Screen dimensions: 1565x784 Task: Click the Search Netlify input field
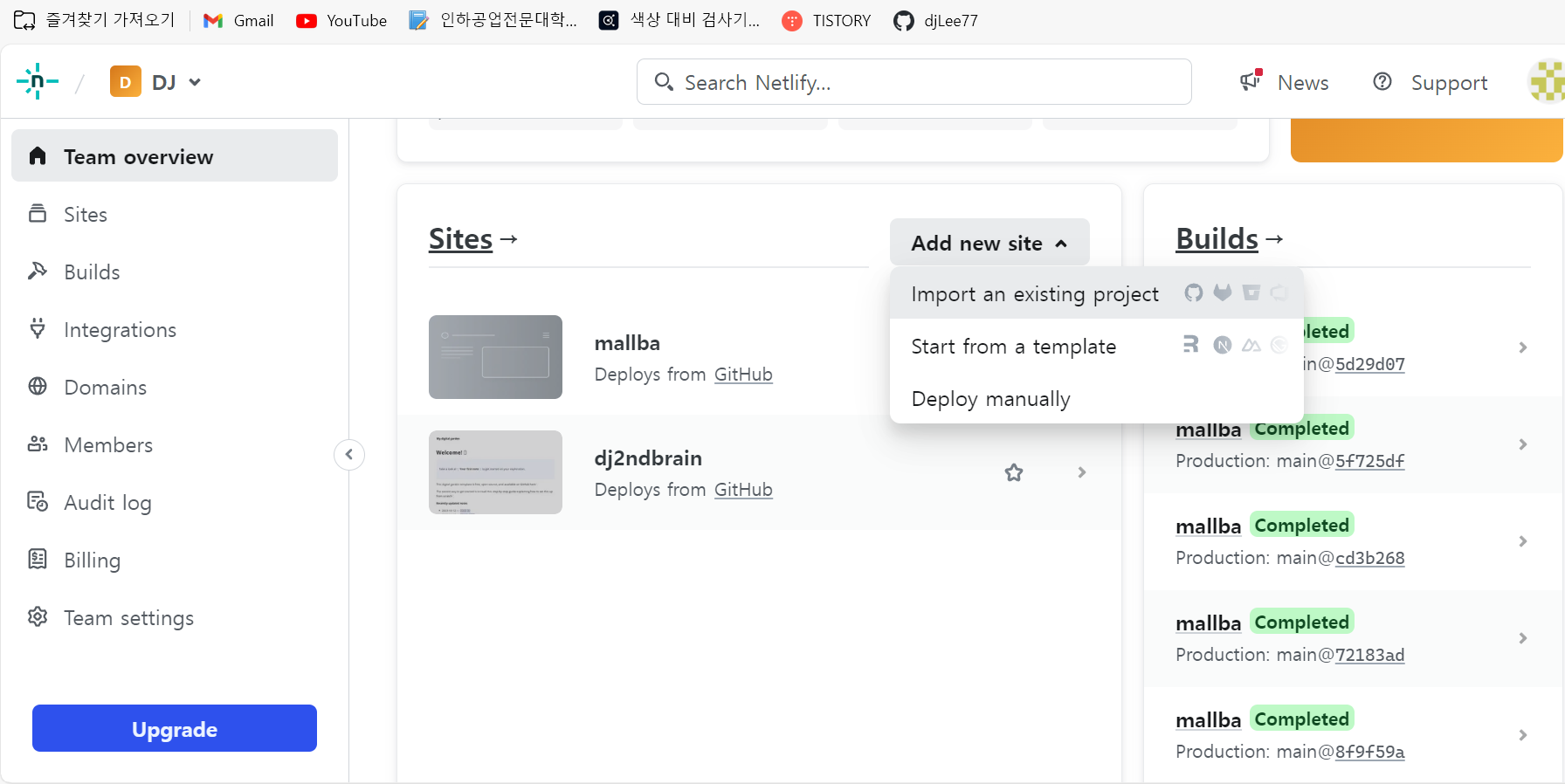pos(913,82)
